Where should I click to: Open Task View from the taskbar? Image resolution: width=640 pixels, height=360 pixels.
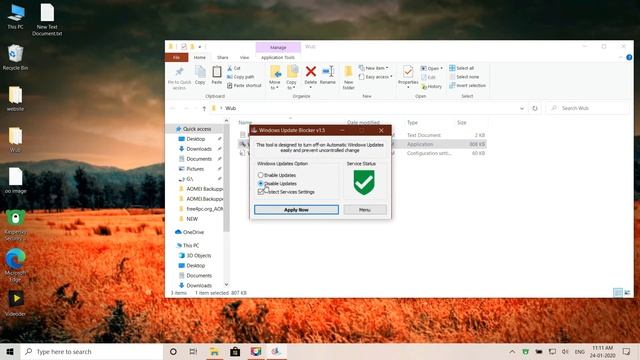click(193, 351)
